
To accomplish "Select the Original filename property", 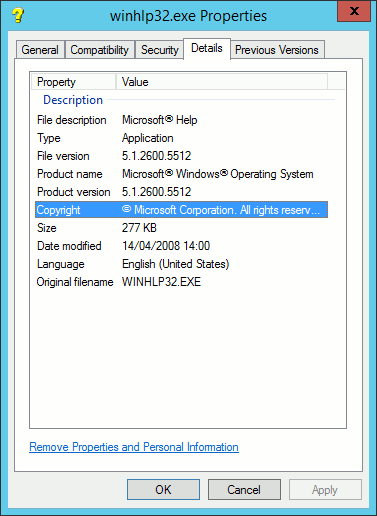I will 75,282.
